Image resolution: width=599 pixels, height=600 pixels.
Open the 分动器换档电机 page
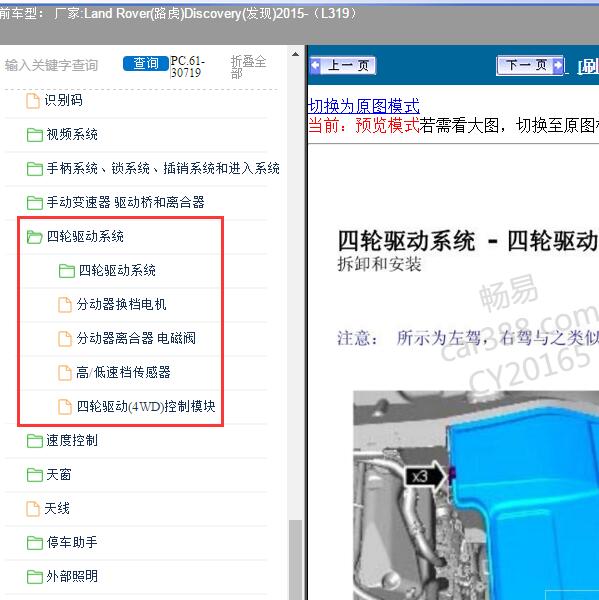[121, 304]
